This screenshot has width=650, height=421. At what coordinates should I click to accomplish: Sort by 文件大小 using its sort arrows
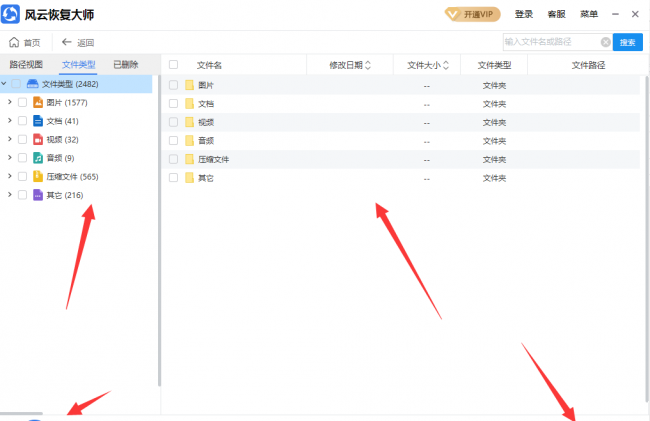(x=446, y=65)
